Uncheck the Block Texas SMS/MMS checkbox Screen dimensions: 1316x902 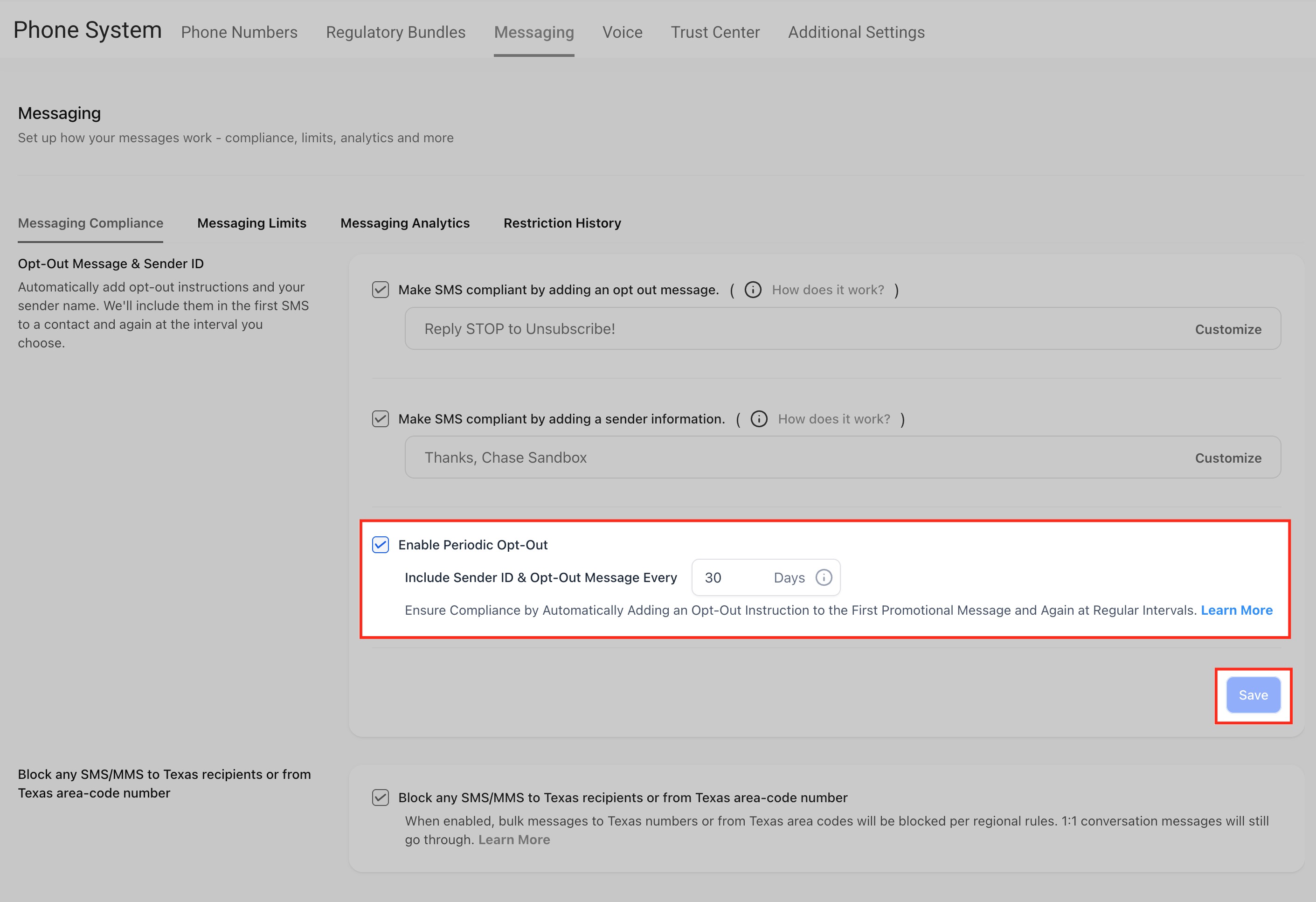pyautogui.click(x=381, y=798)
